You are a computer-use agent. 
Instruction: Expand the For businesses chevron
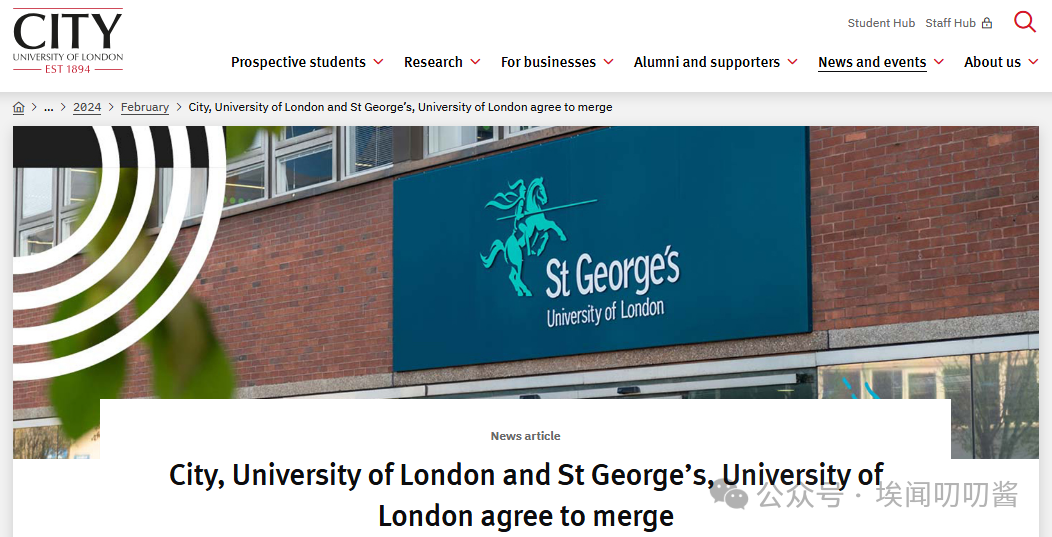[x=609, y=62]
